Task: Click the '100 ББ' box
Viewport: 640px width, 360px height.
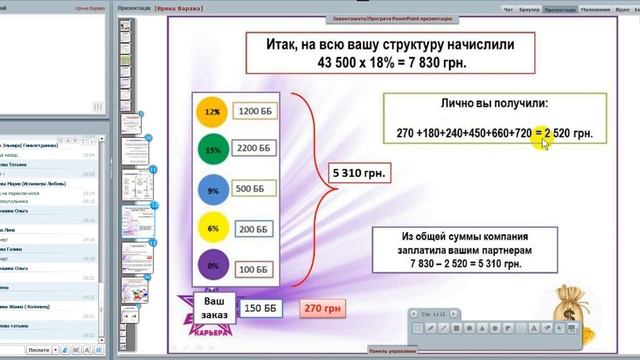Action: (253, 269)
